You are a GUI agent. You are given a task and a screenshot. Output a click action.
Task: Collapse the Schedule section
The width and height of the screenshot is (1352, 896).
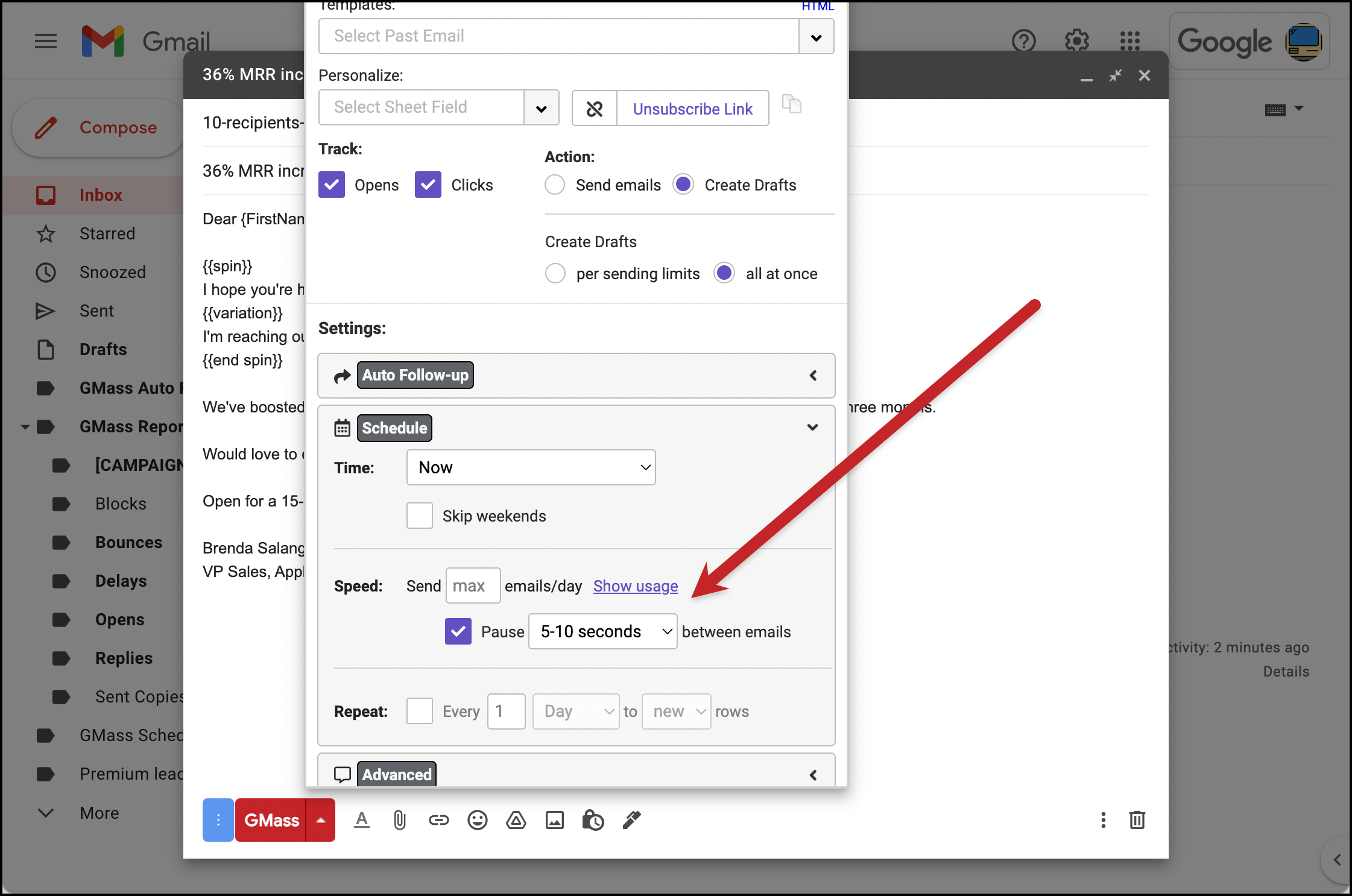coord(812,427)
